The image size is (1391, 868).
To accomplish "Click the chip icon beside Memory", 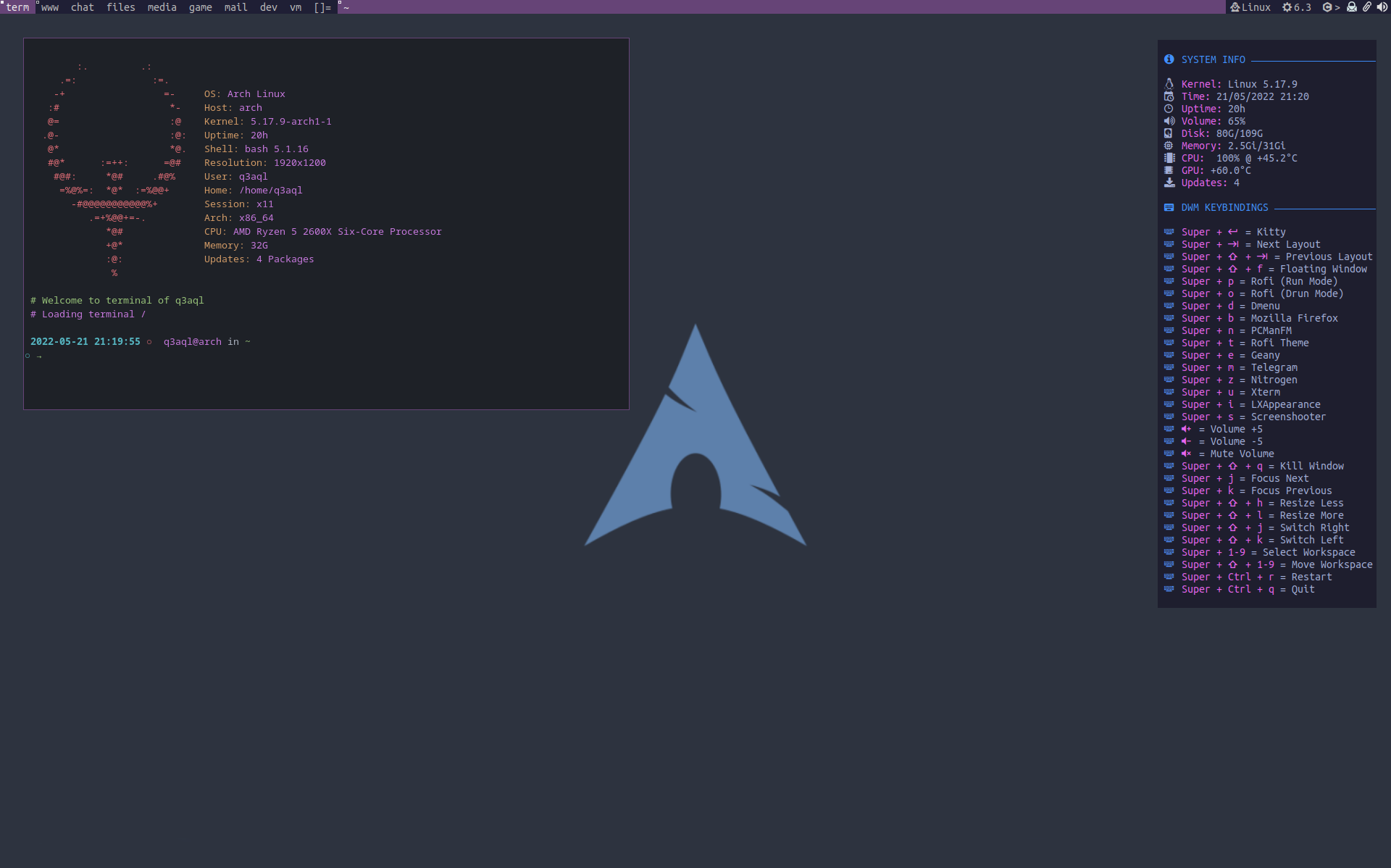I will [x=1169, y=146].
